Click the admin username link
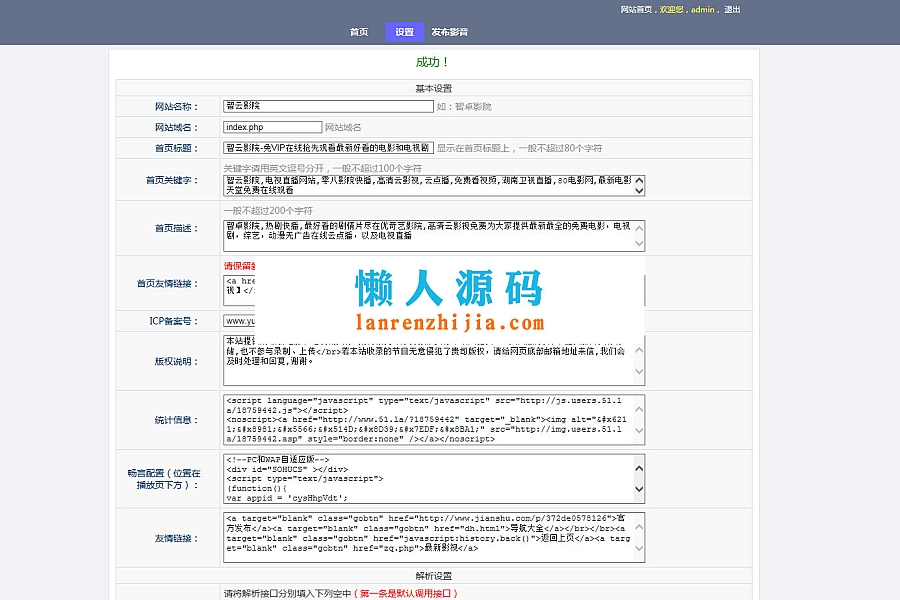Image resolution: width=900 pixels, height=600 pixels. click(703, 10)
